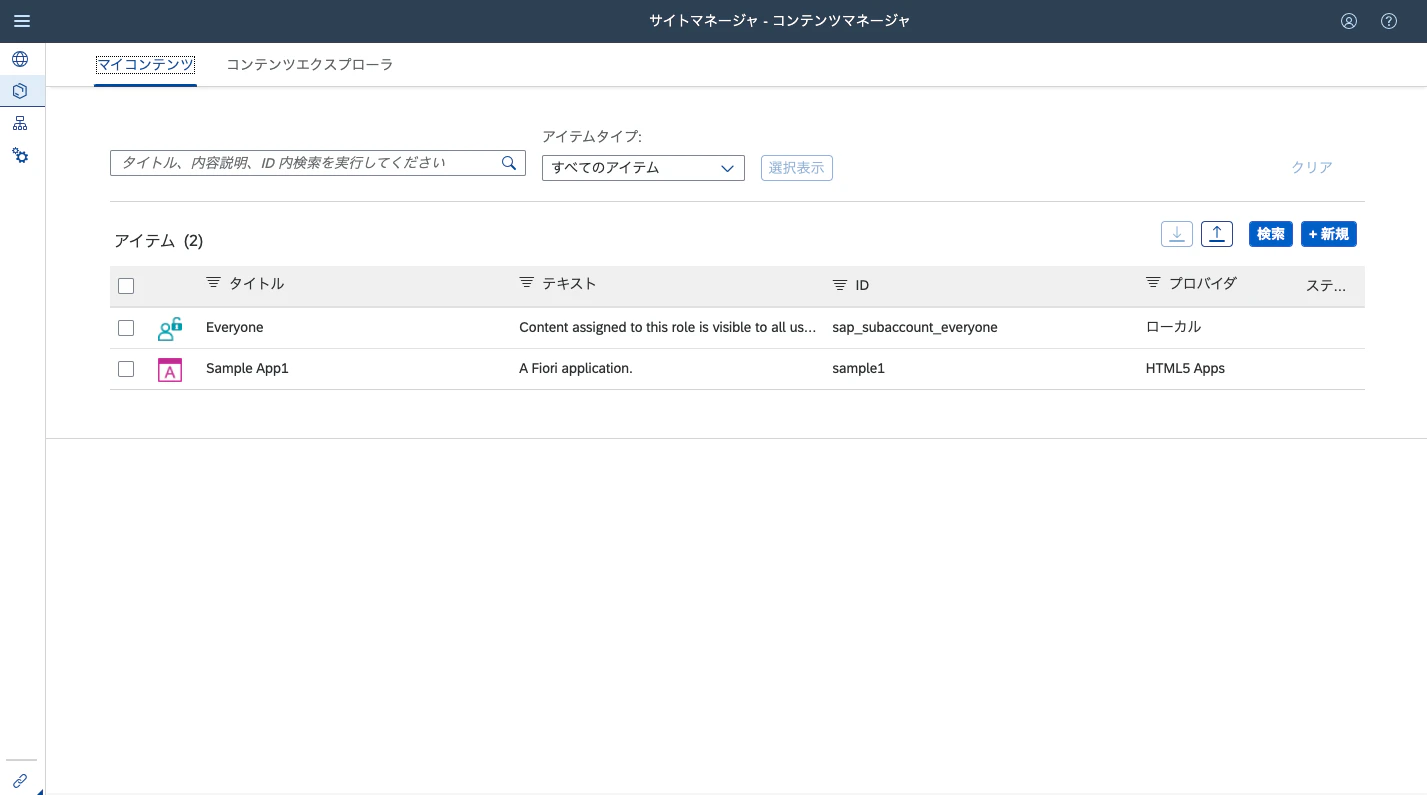Toggle the select-all checkbox in table header

click(x=126, y=286)
